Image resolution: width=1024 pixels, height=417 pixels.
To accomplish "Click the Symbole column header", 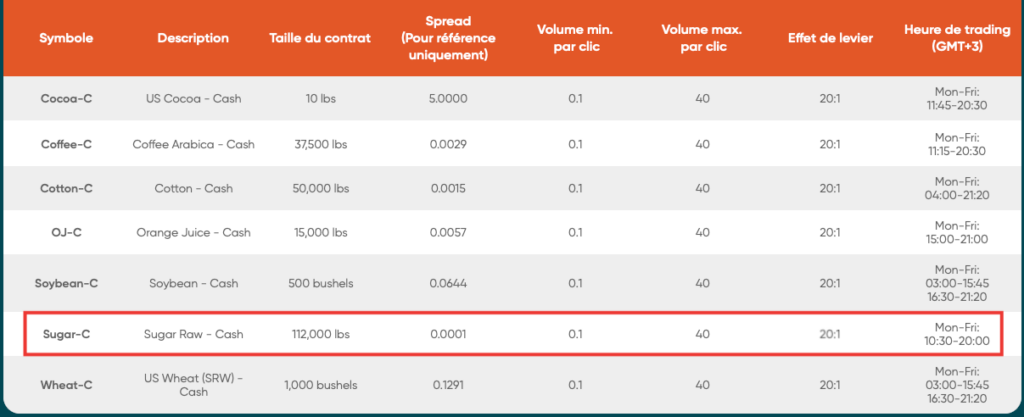I will 67,38.
